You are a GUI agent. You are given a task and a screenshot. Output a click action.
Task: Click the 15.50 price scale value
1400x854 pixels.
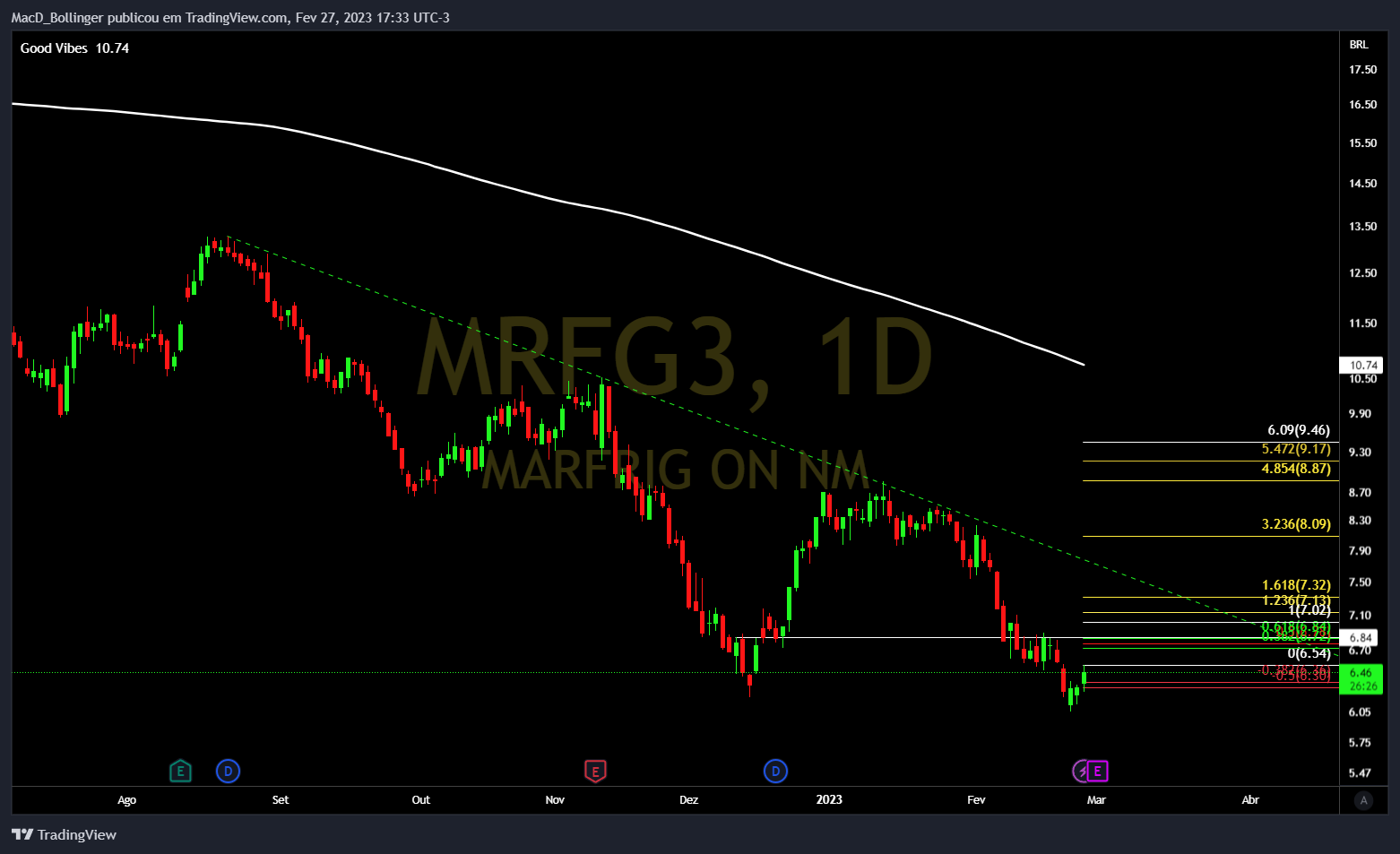(1362, 143)
